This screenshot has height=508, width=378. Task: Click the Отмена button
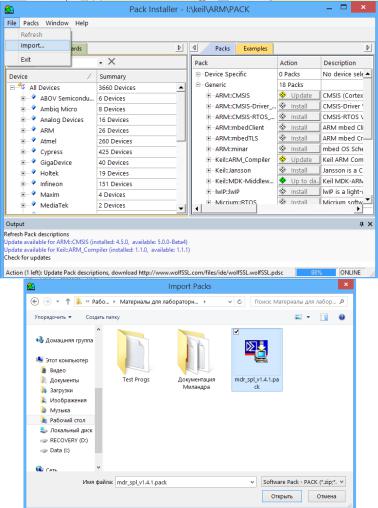point(326,496)
